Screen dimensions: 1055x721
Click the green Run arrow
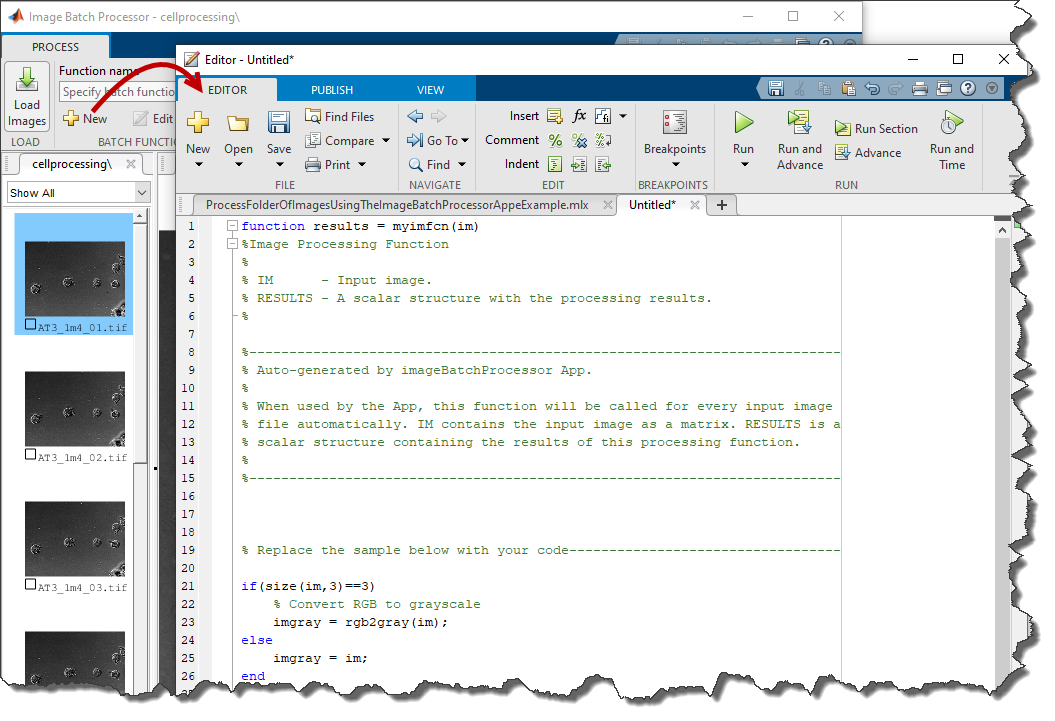coord(743,122)
